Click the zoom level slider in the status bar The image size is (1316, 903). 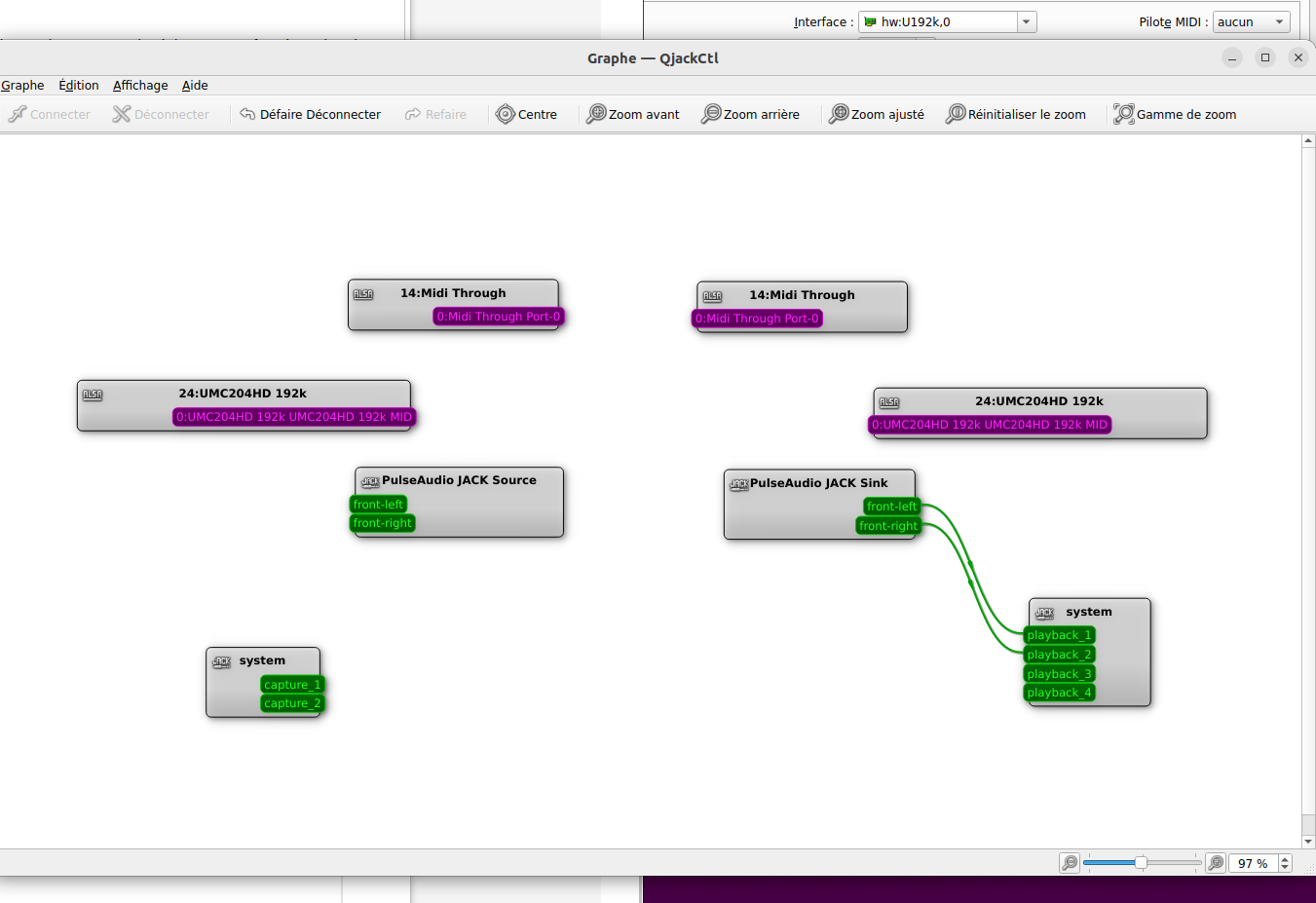click(1142, 863)
